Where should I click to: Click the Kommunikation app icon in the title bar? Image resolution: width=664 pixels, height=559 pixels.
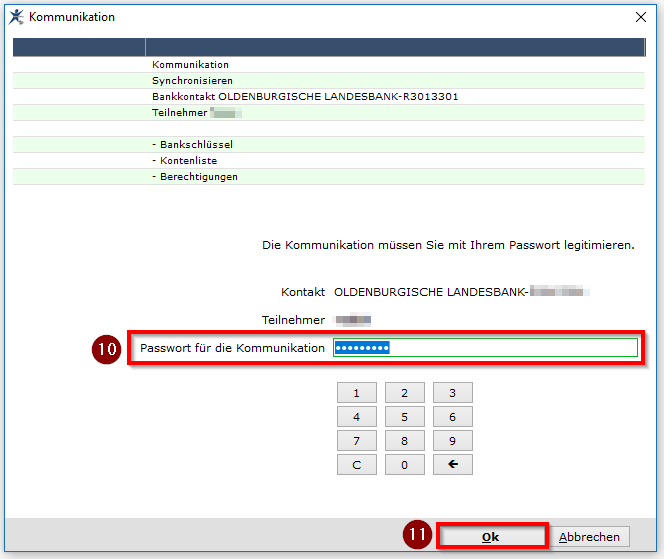17,17
